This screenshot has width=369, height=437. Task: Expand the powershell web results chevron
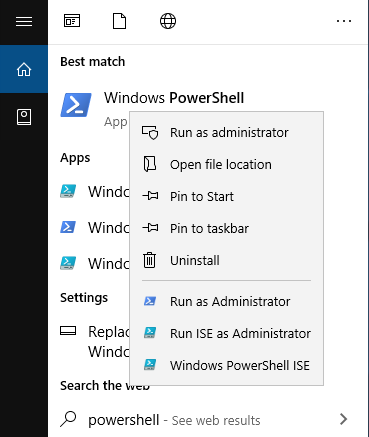pyautogui.click(x=343, y=419)
